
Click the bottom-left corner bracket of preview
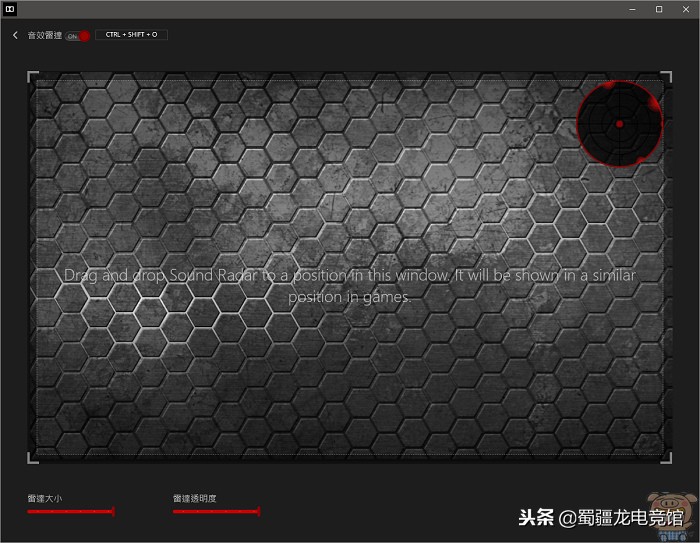click(32, 458)
